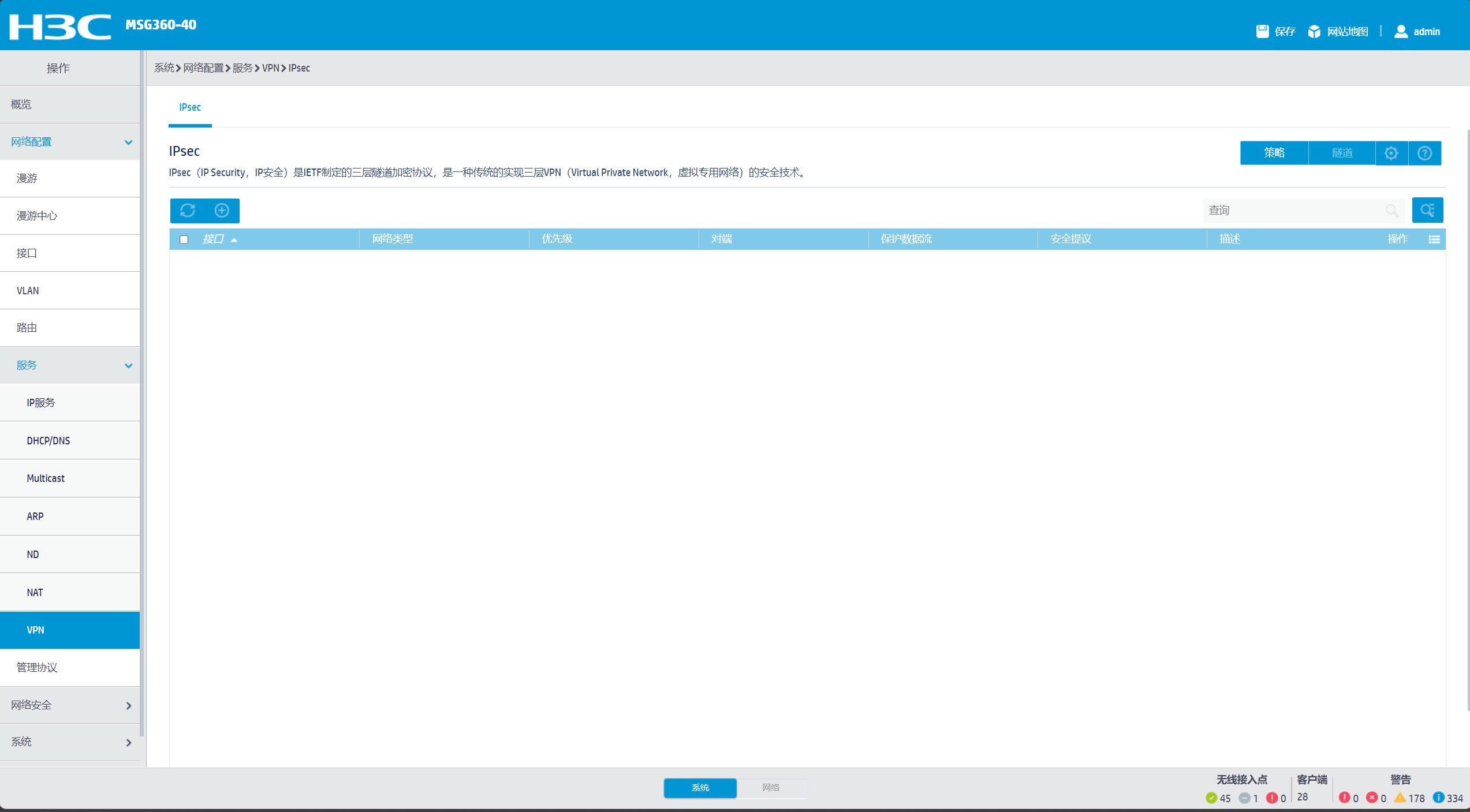Toggle the select-all checkbox in table header
The width and height of the screenshot is (1470, 812).
click(184, 240)
